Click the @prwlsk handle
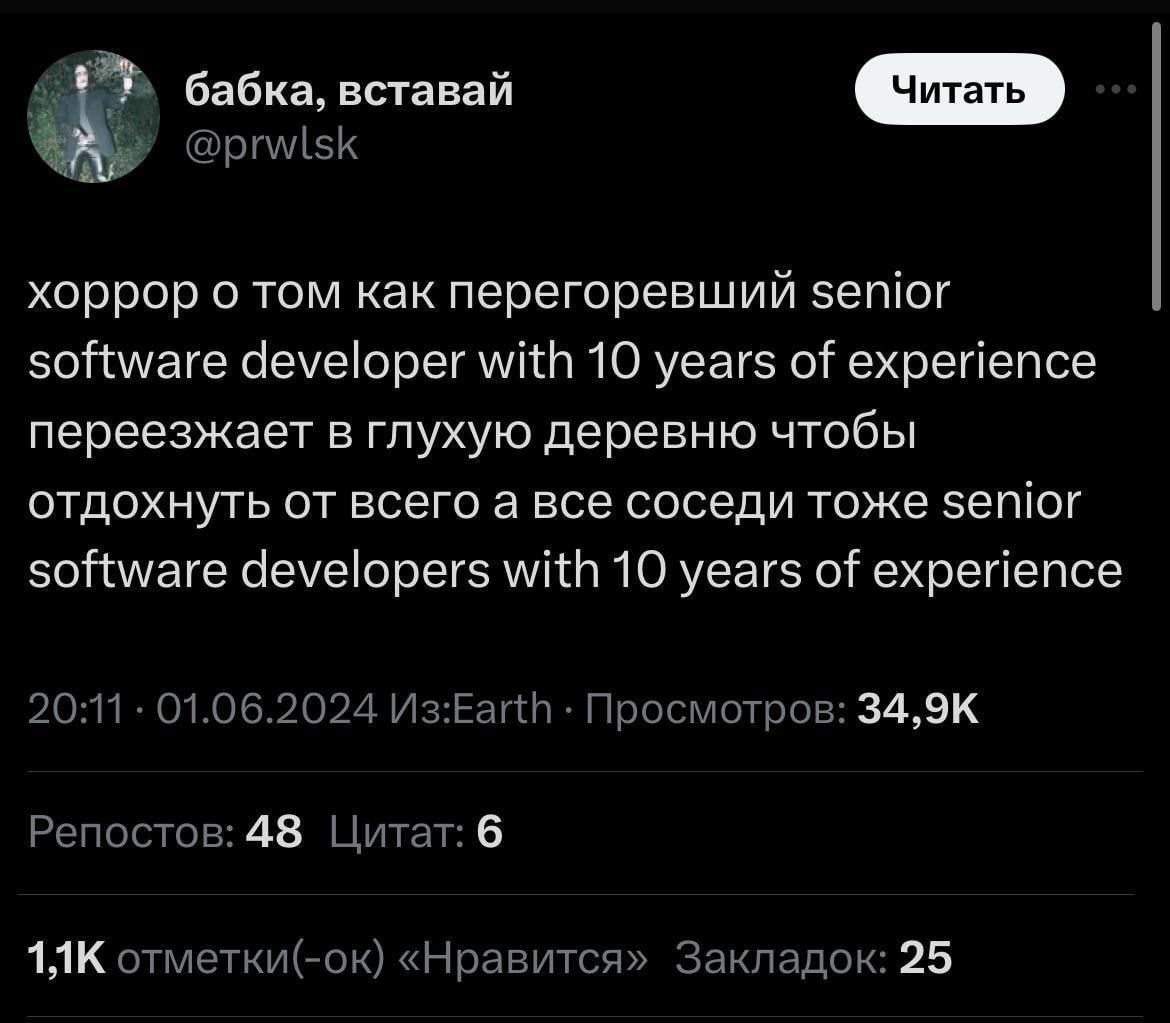This screenshot has height=1023, width=1170. click(272, 145)
